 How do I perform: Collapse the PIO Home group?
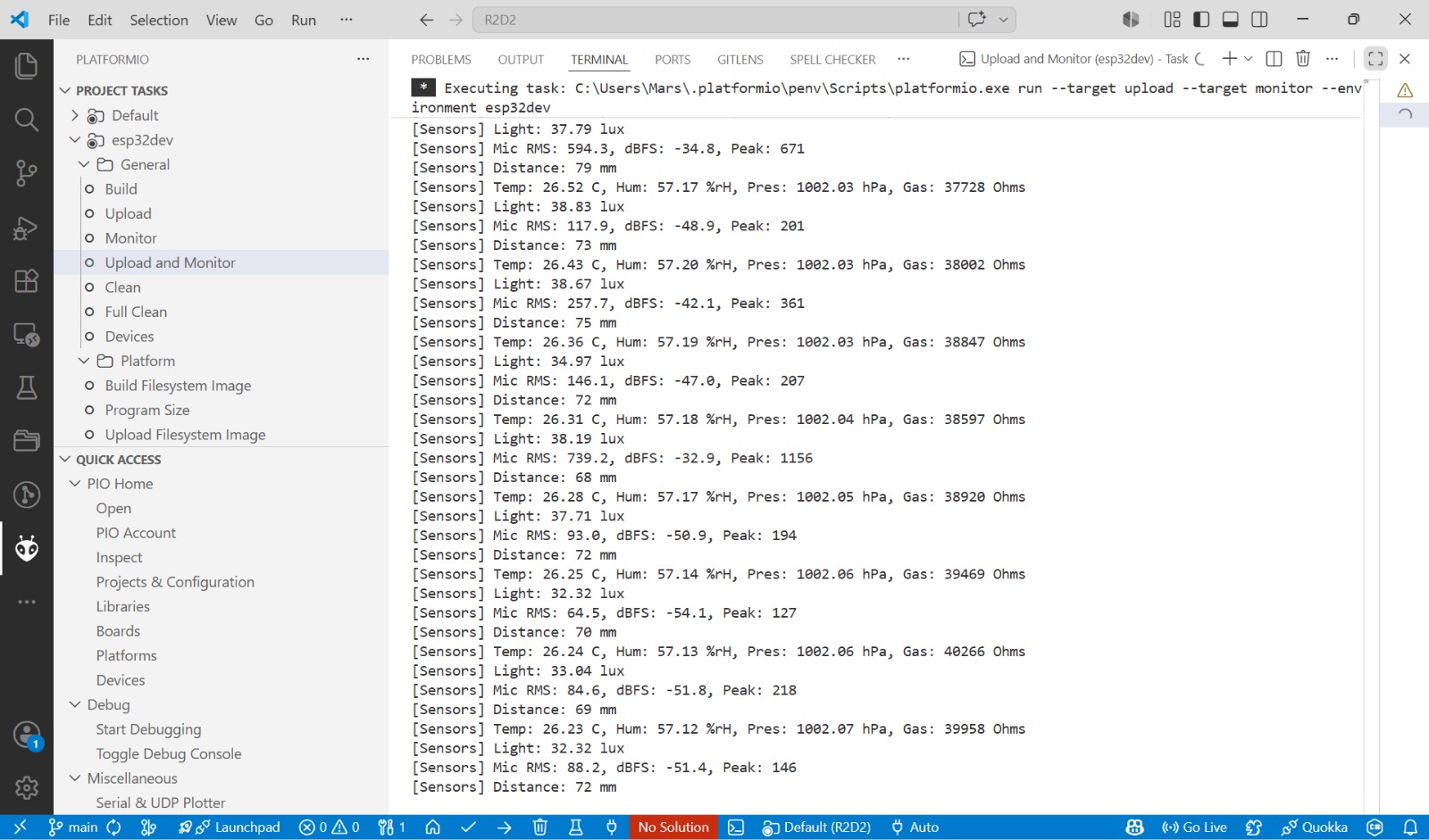pos(75,484)
